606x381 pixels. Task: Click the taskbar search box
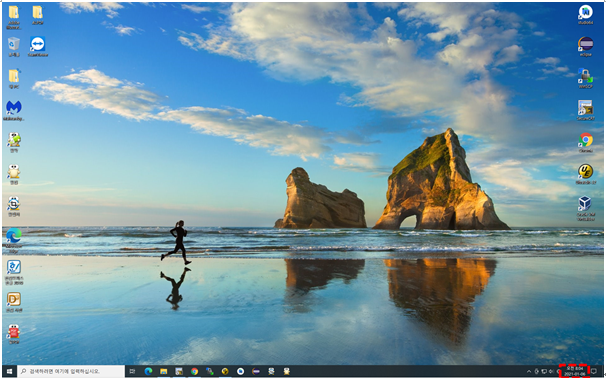tap(71, 371)
